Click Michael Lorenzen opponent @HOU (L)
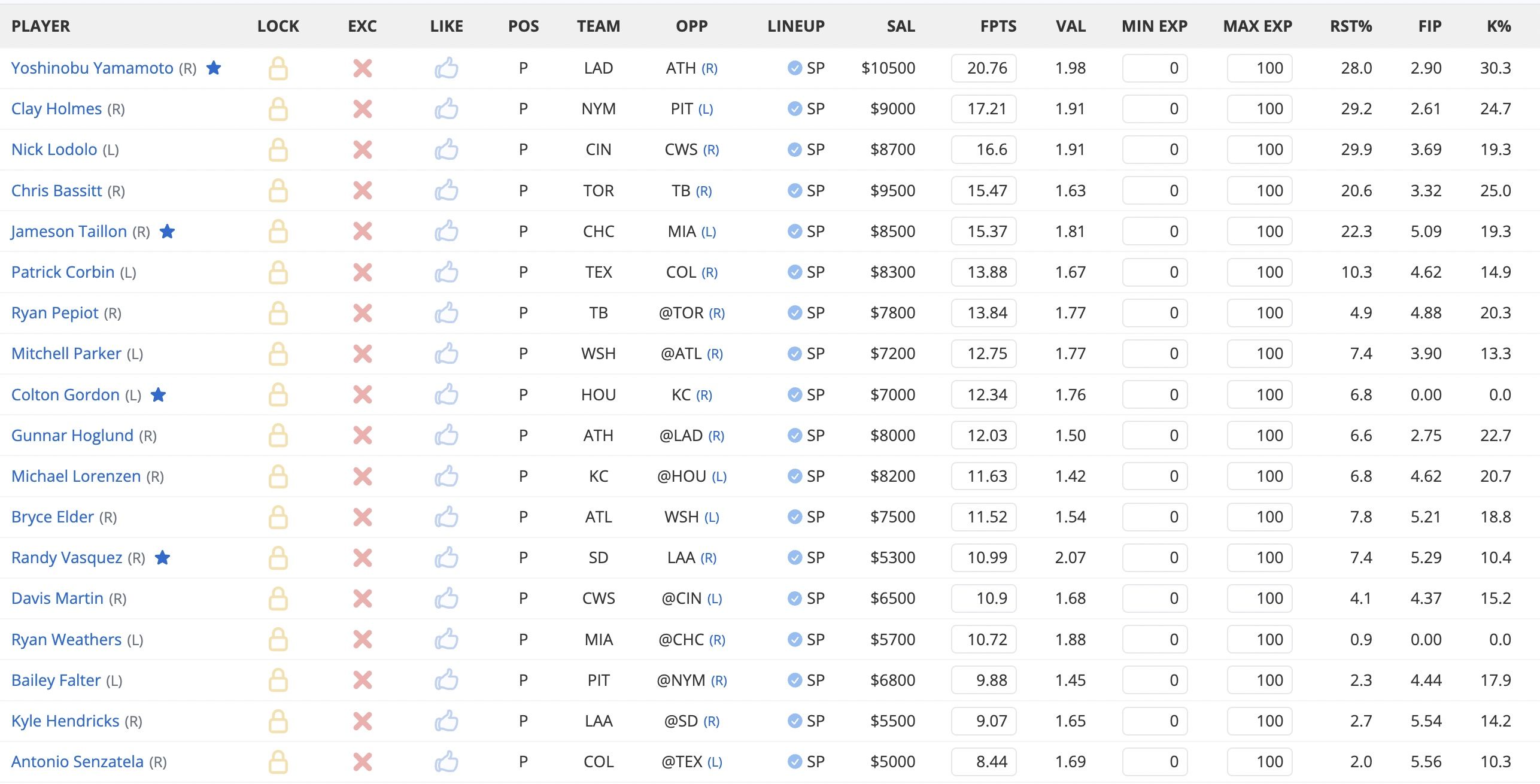Screen dimensions: 1540x784 [x=691, y=476]
